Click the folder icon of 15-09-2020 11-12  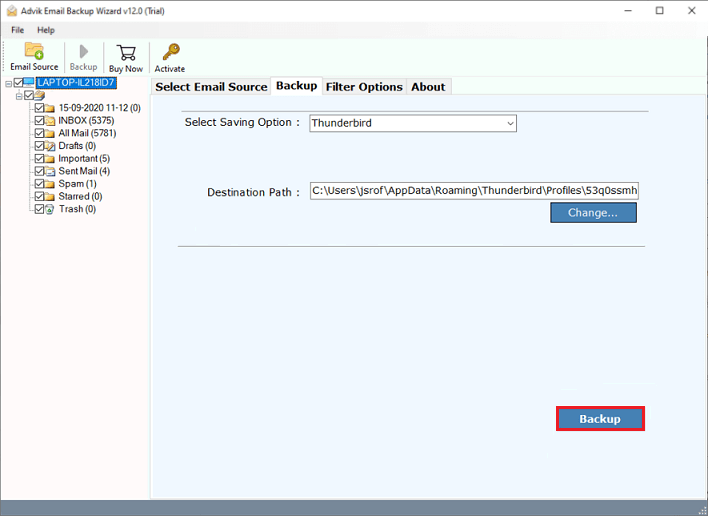[50, 108]
